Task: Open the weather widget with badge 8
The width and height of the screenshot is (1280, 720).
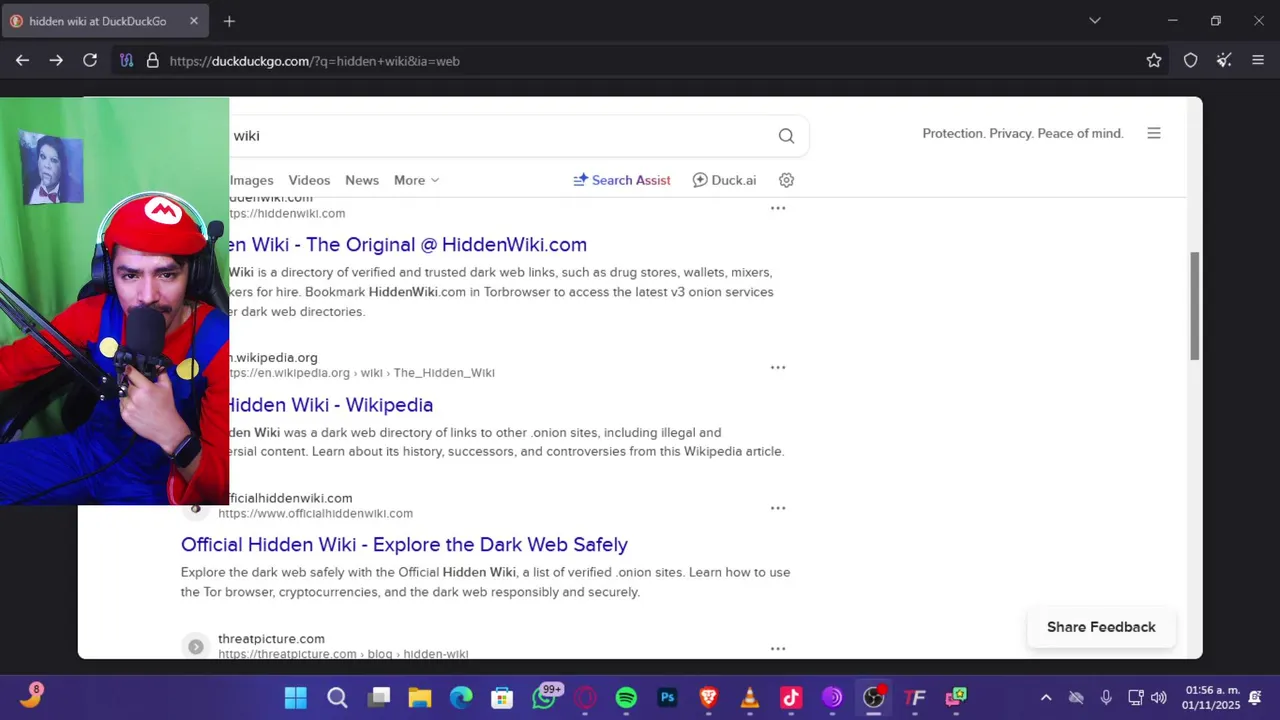Action: (x=31, y=696)
